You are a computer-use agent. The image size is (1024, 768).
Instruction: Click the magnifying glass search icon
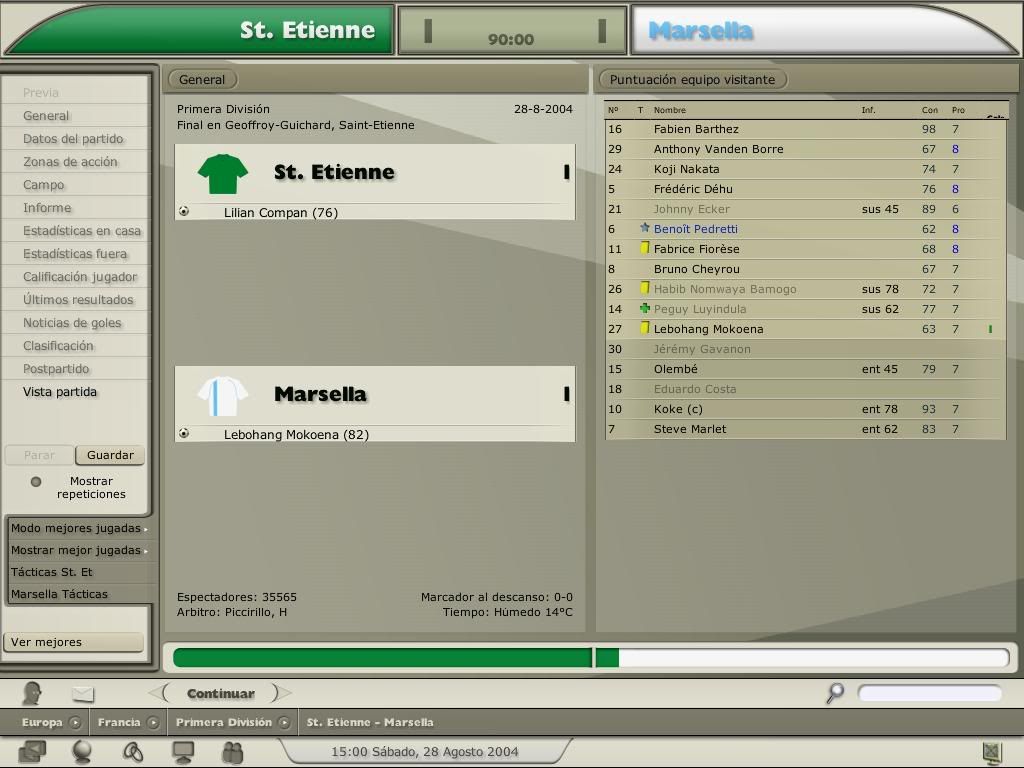(x=835, y=693)
